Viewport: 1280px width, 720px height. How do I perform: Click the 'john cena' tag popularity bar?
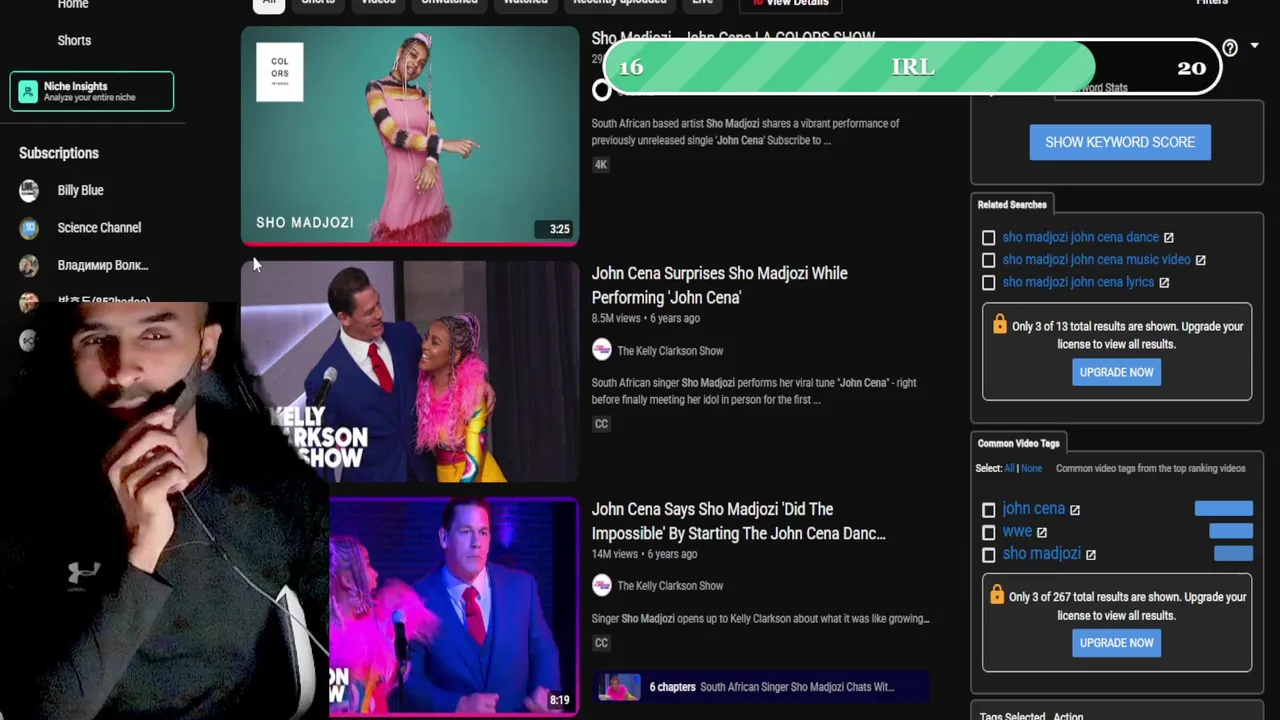1223,509
